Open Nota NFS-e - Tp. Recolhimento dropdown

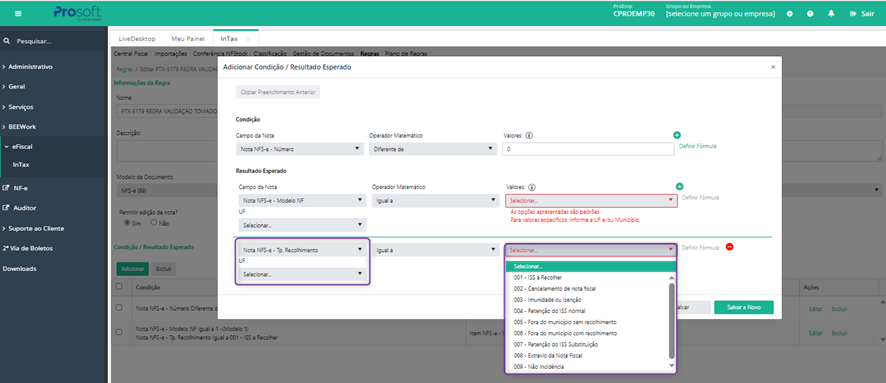tap(302, 250)
